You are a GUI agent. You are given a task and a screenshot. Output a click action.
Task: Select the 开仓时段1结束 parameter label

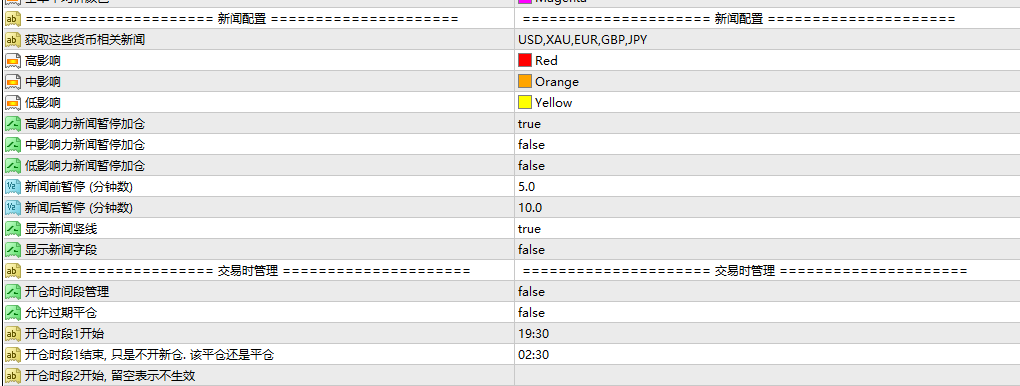(149, 355)
